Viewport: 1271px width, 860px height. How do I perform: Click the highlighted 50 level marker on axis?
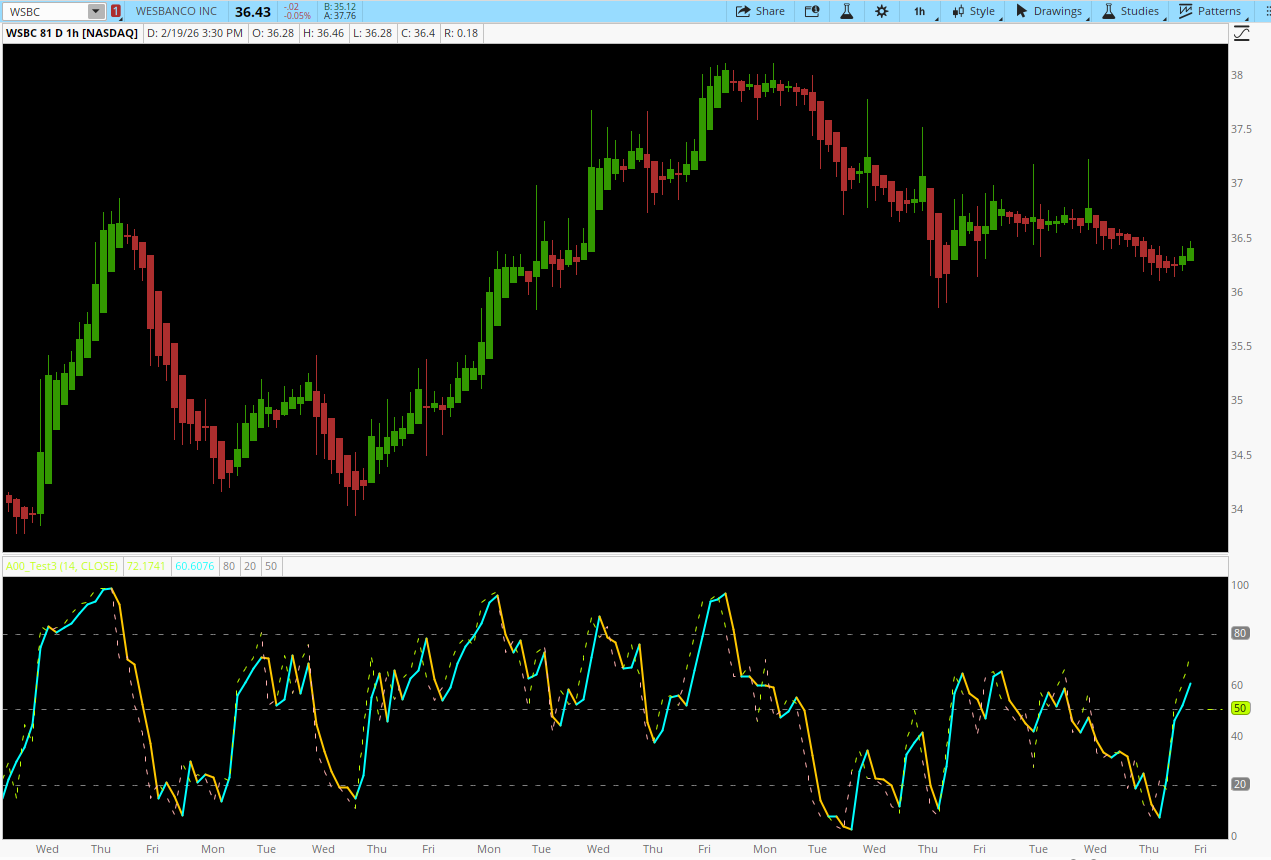(1240, 708)
